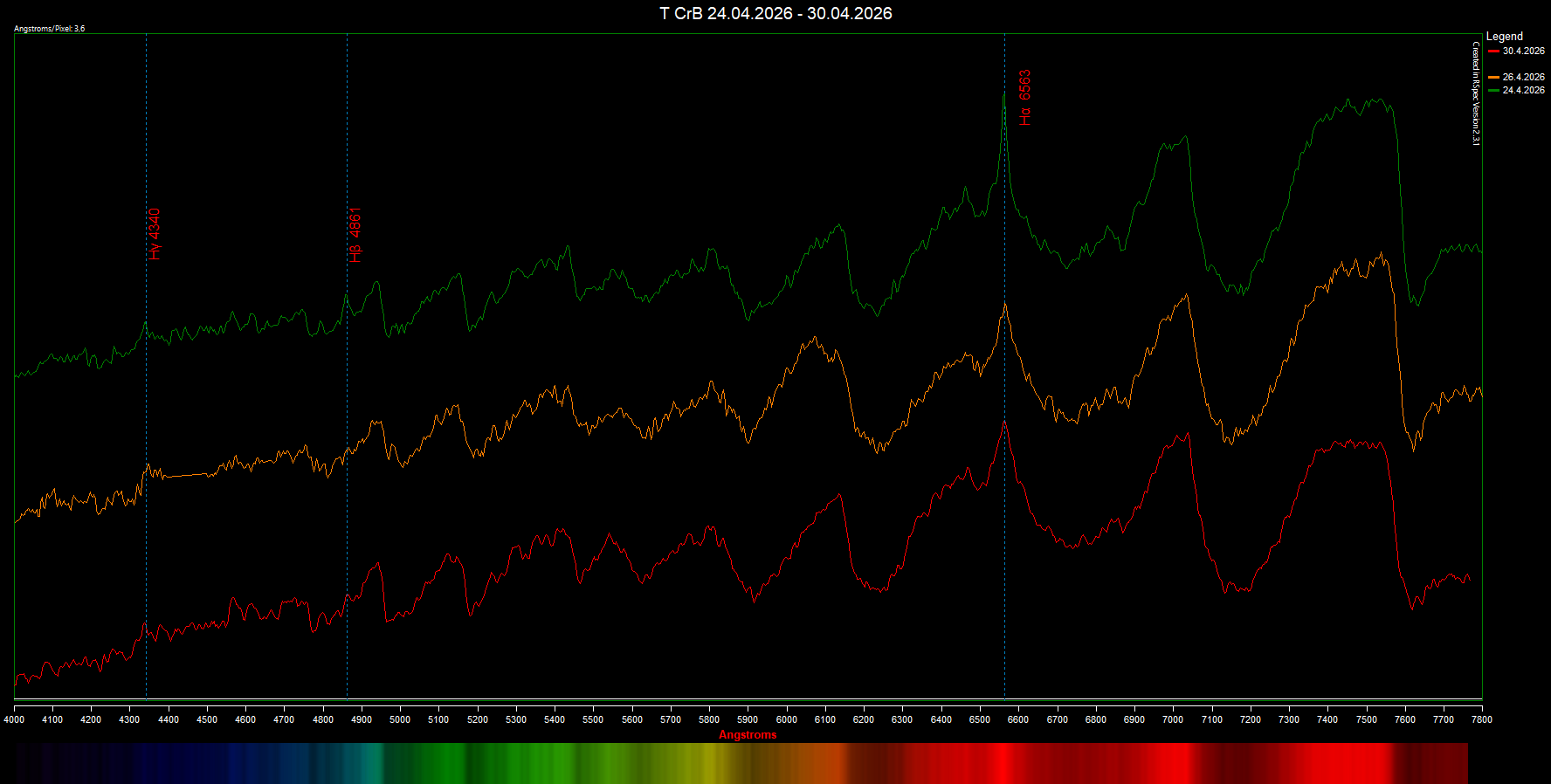
Task: Click the vertical Created in RSpec version text
Action: pyautogui.click(x=1476, y=93)
